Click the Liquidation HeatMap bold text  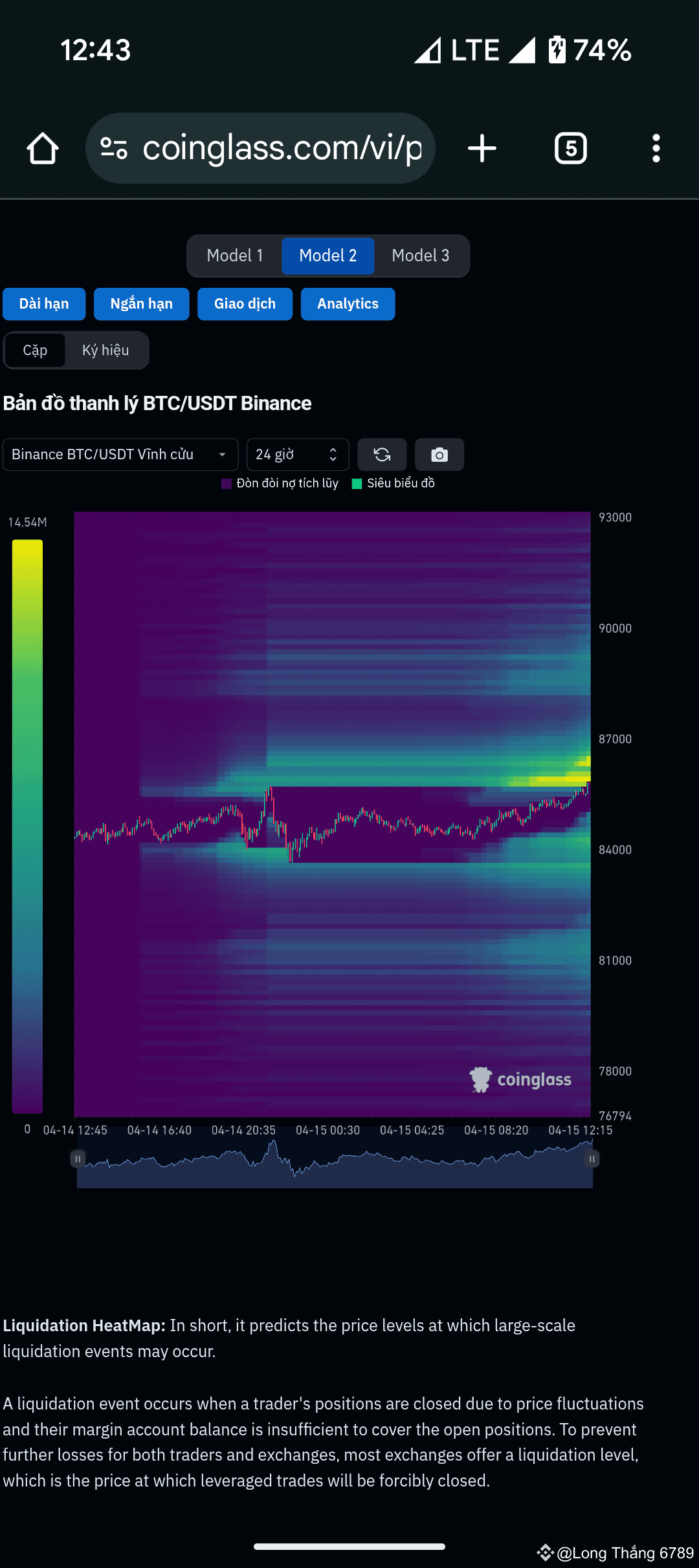pos(84,1325)
